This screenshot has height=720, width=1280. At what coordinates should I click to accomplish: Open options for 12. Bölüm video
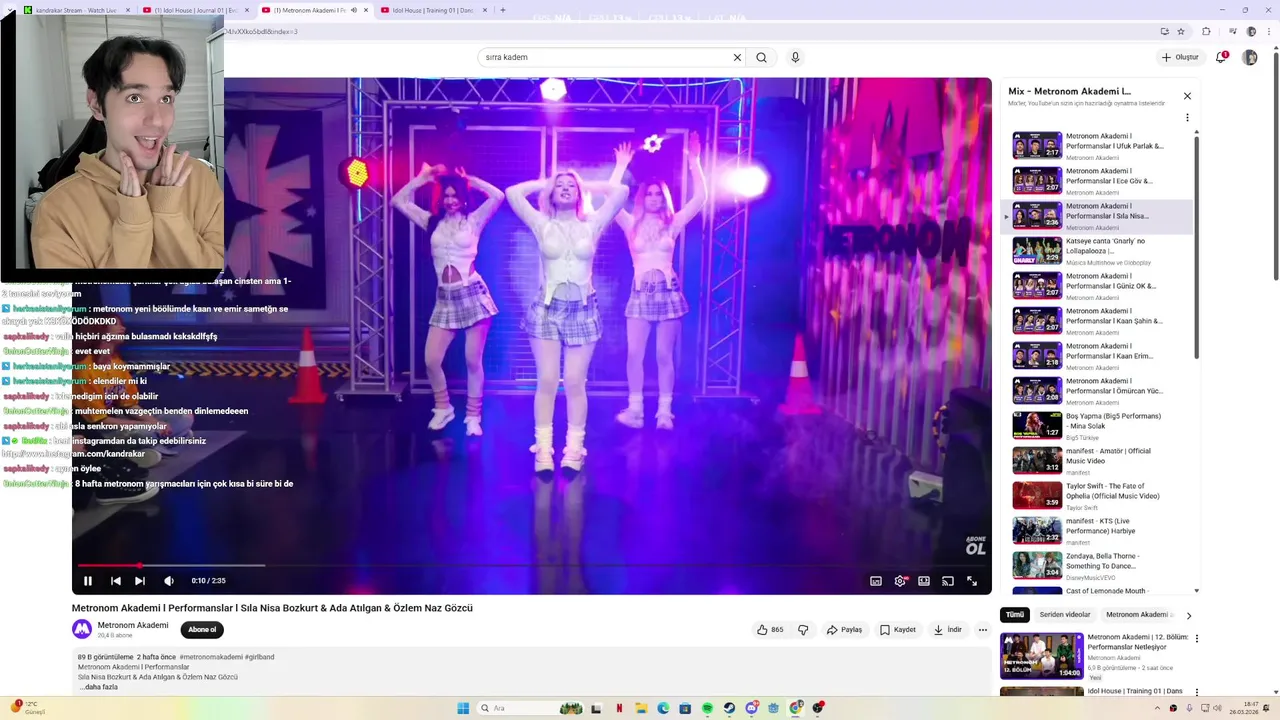point(1196,638)
